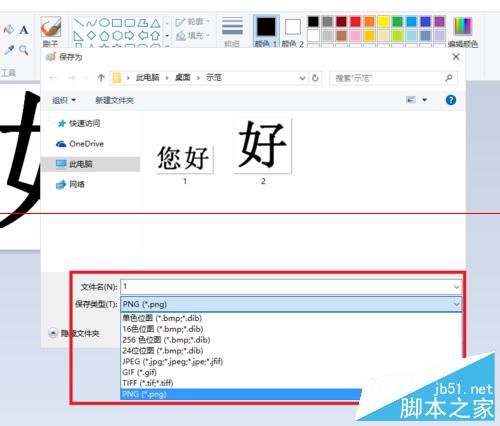
Task: Choose the Rounded rectangle shape
Action: coord(130,23)
